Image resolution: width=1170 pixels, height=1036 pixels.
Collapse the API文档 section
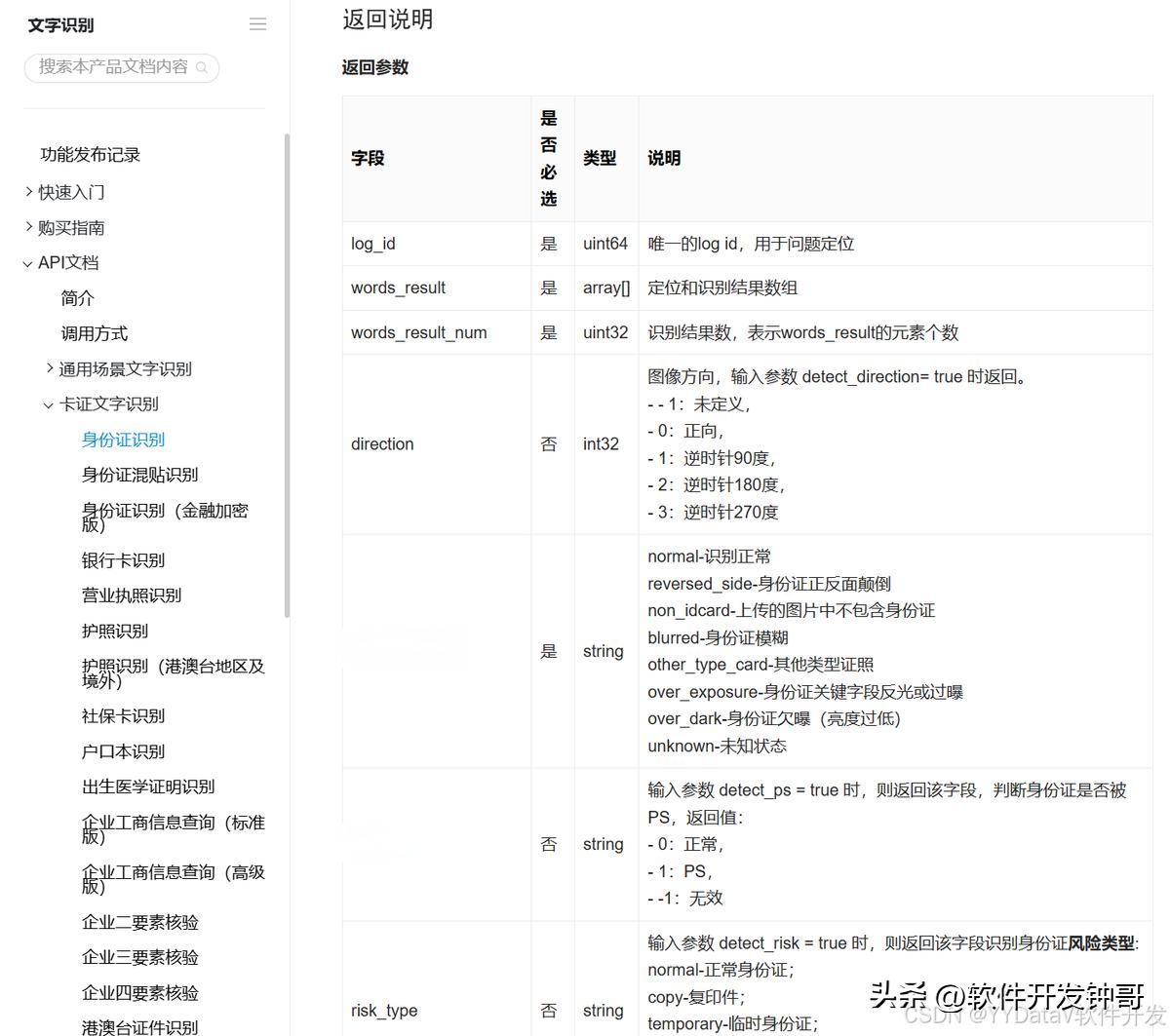[28, 263]
